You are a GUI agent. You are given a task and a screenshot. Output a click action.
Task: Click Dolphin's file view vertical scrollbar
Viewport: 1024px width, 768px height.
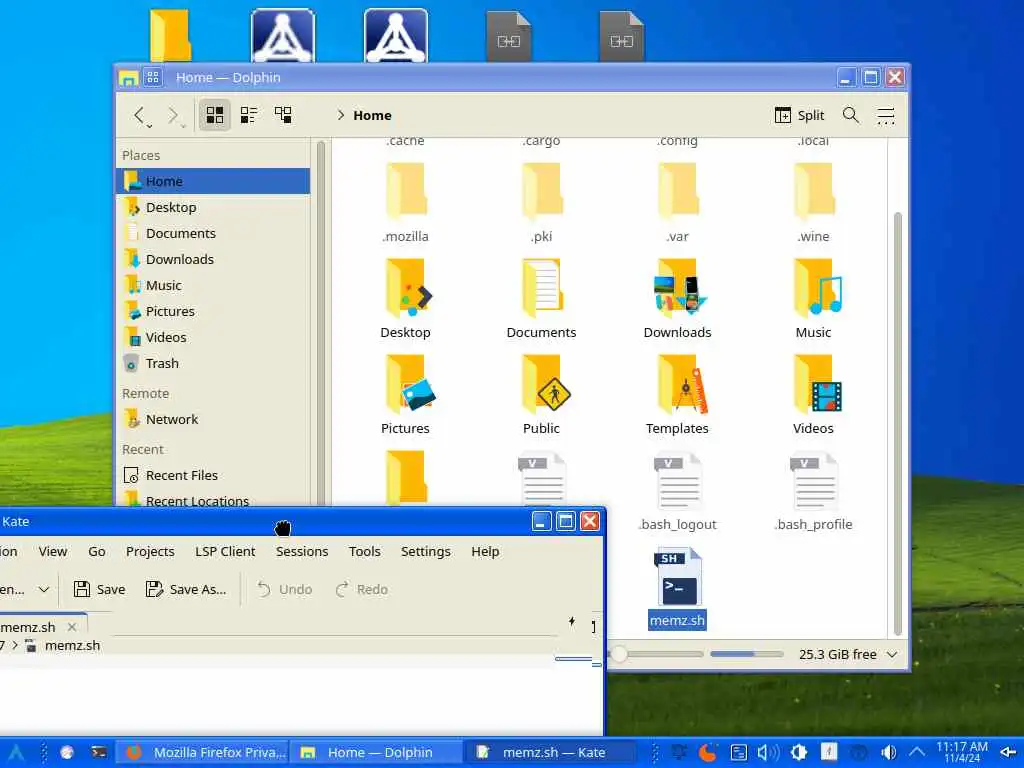[x=897, y=423]
